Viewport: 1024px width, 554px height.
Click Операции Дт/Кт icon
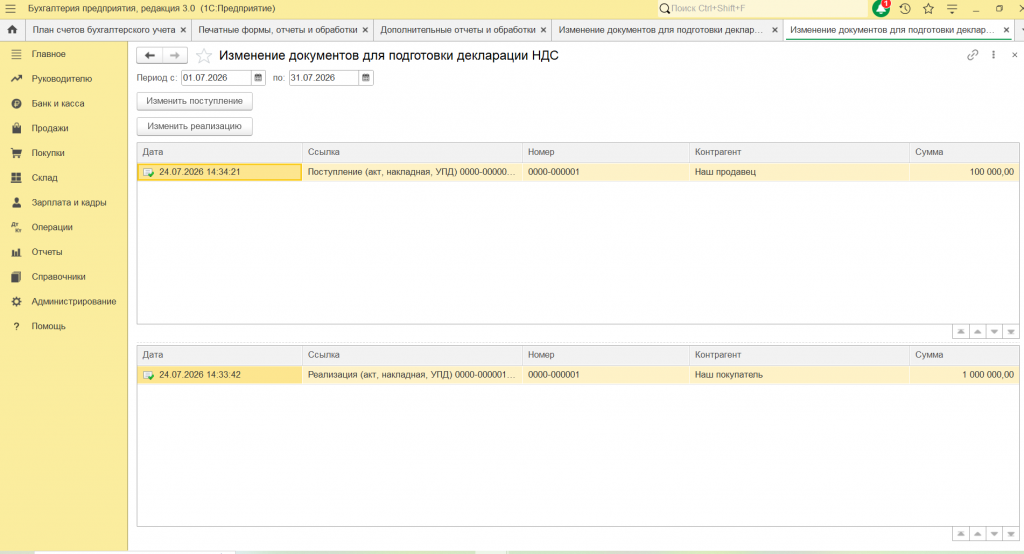click(16, 227)
